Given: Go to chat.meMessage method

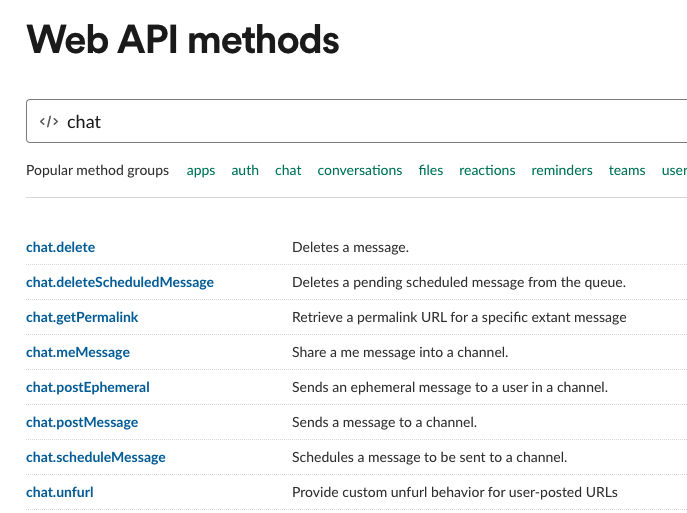Looking at the screenshot, I should 78,352.
